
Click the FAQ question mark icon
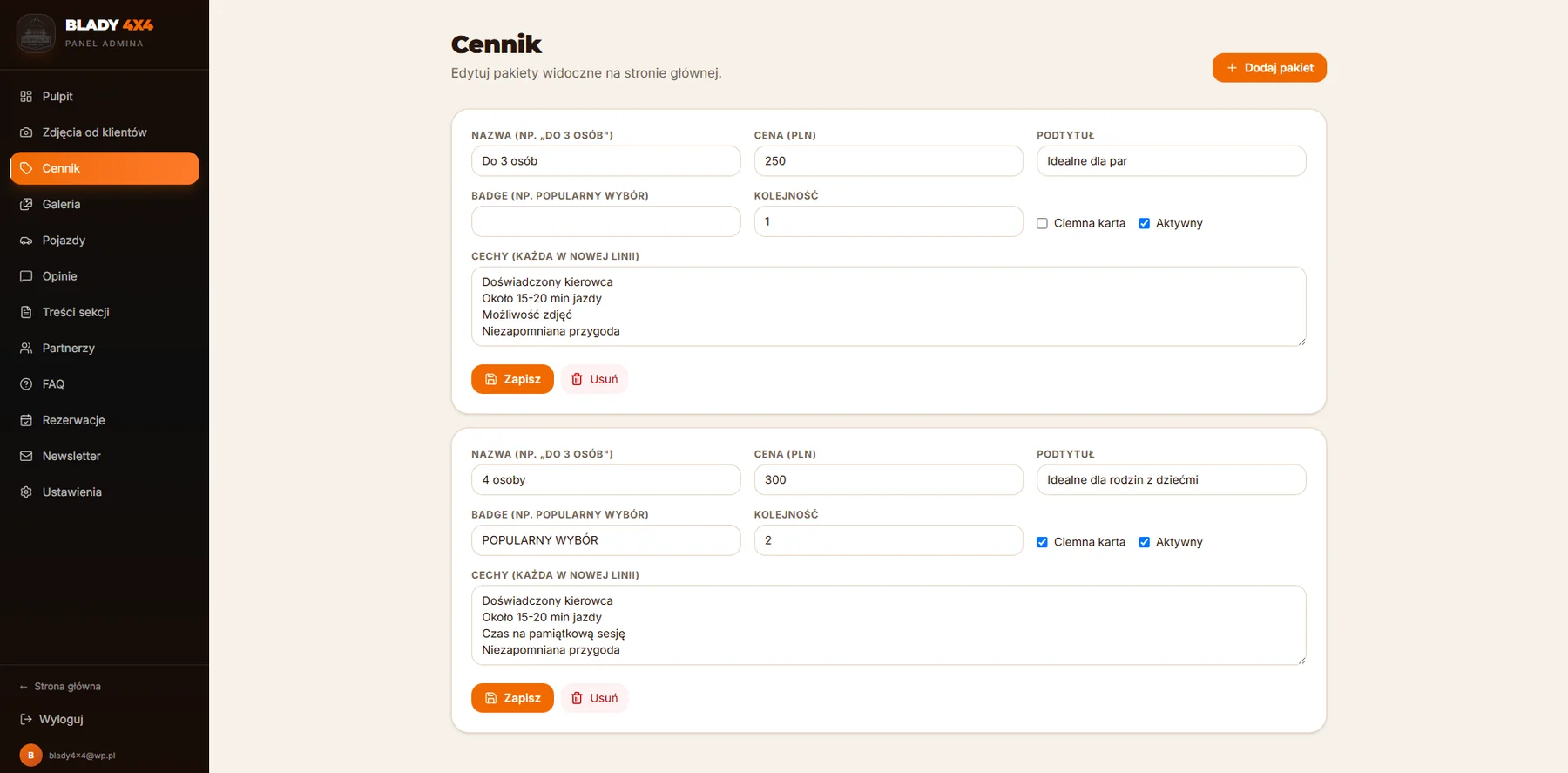click(x=26, y=384)
